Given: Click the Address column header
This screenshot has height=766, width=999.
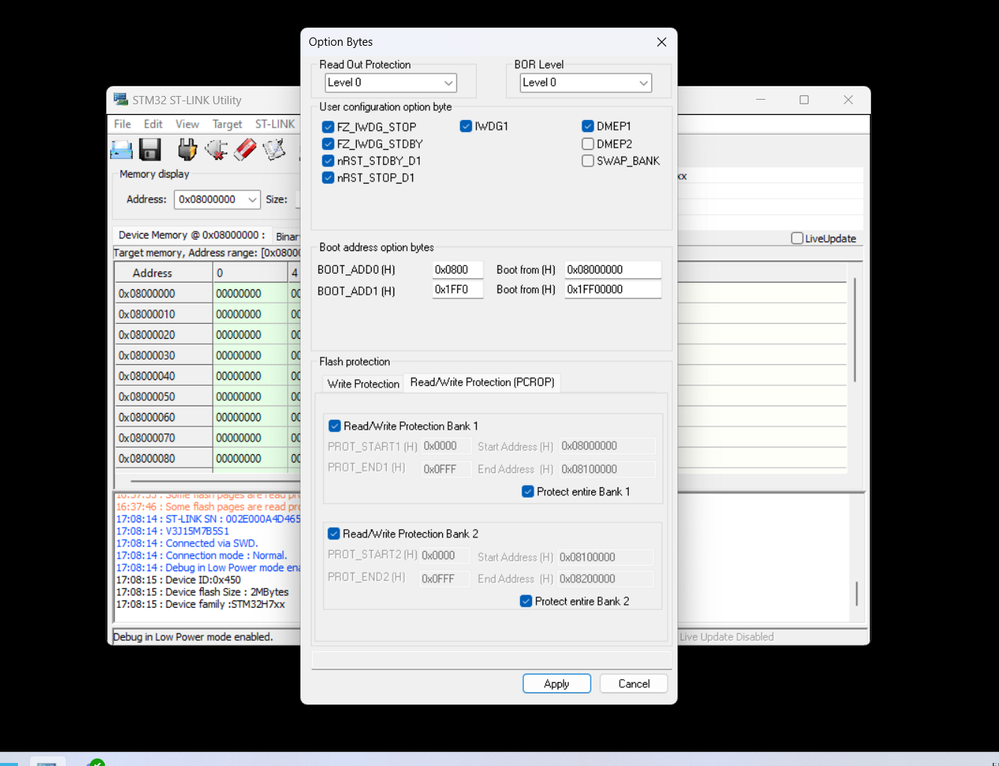Looking at the screenshot, I should [x=164, y=273].
